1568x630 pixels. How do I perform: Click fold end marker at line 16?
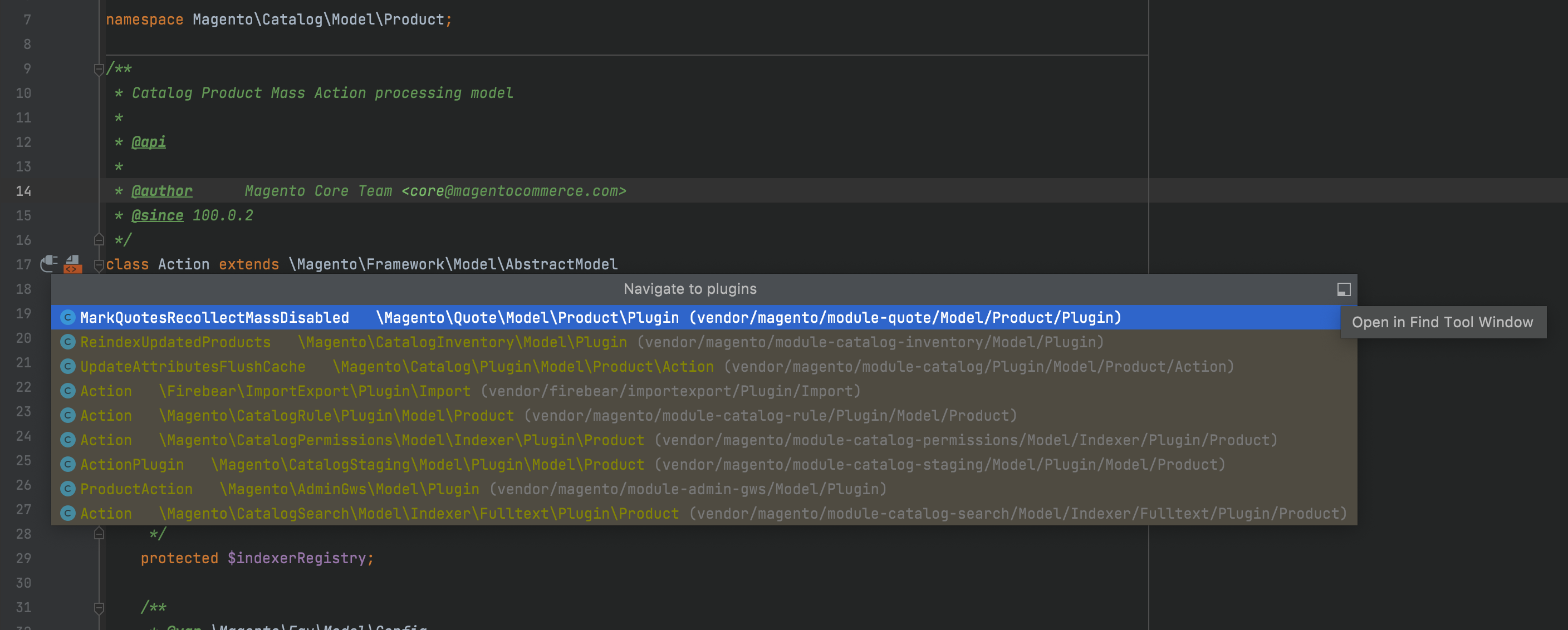[x=99, y=240]
